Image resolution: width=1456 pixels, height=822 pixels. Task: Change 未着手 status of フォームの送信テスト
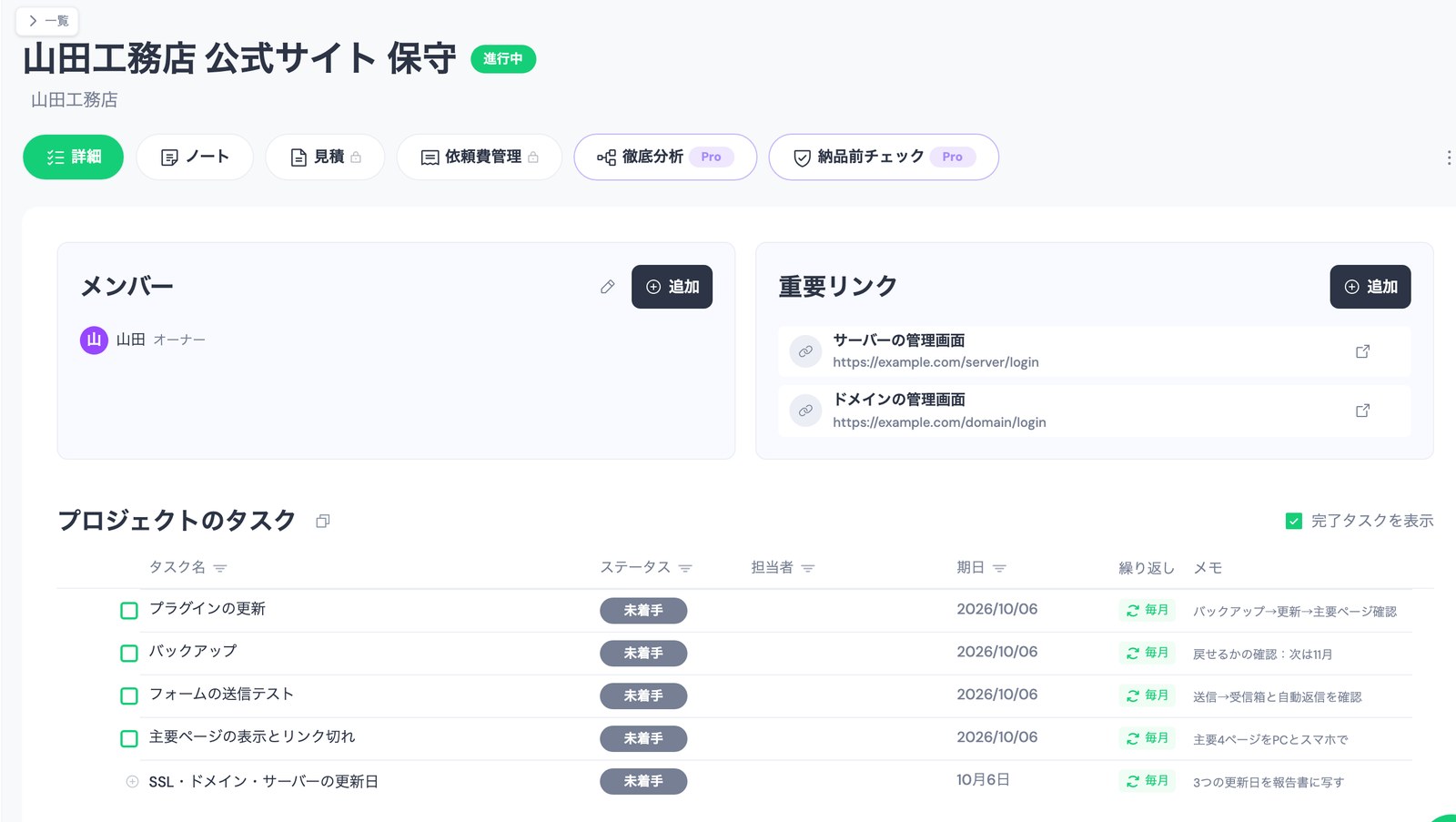pos(643,696)
